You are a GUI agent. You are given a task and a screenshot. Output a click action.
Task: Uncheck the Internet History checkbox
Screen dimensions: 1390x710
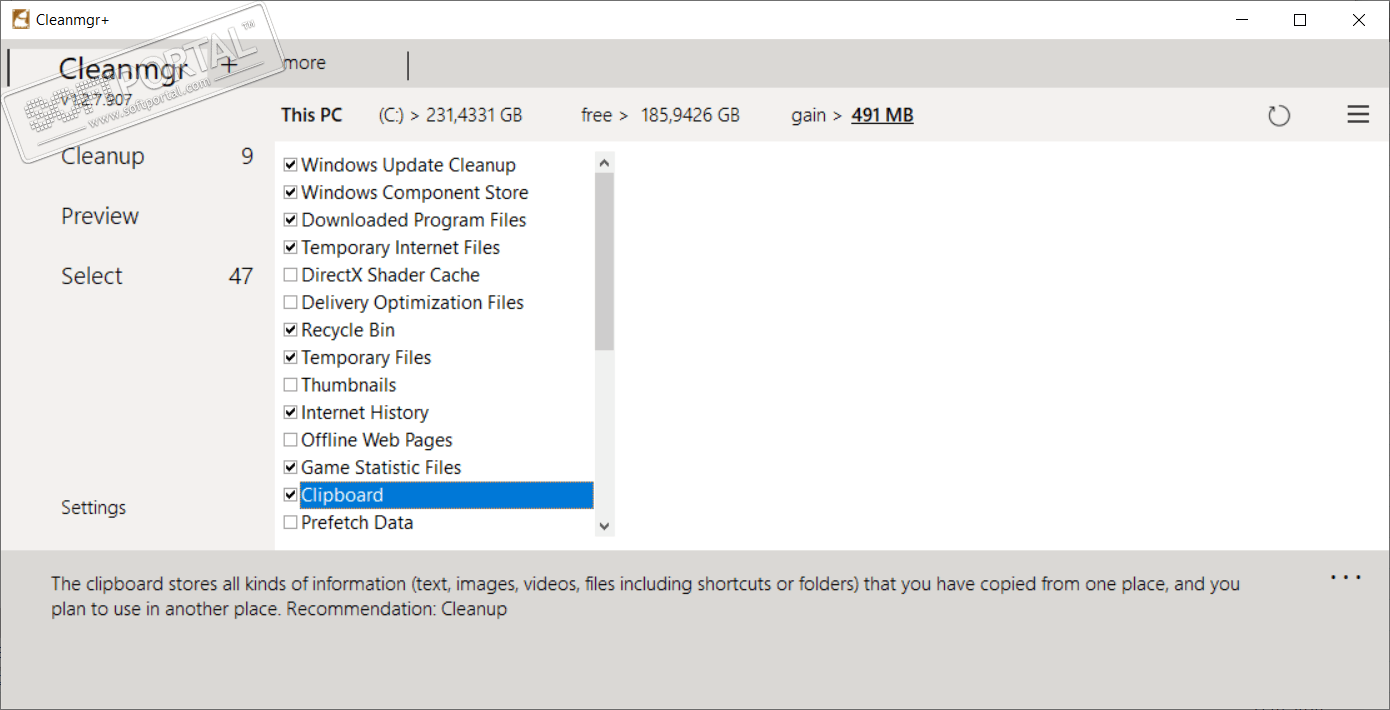click(x=291, y=413)
